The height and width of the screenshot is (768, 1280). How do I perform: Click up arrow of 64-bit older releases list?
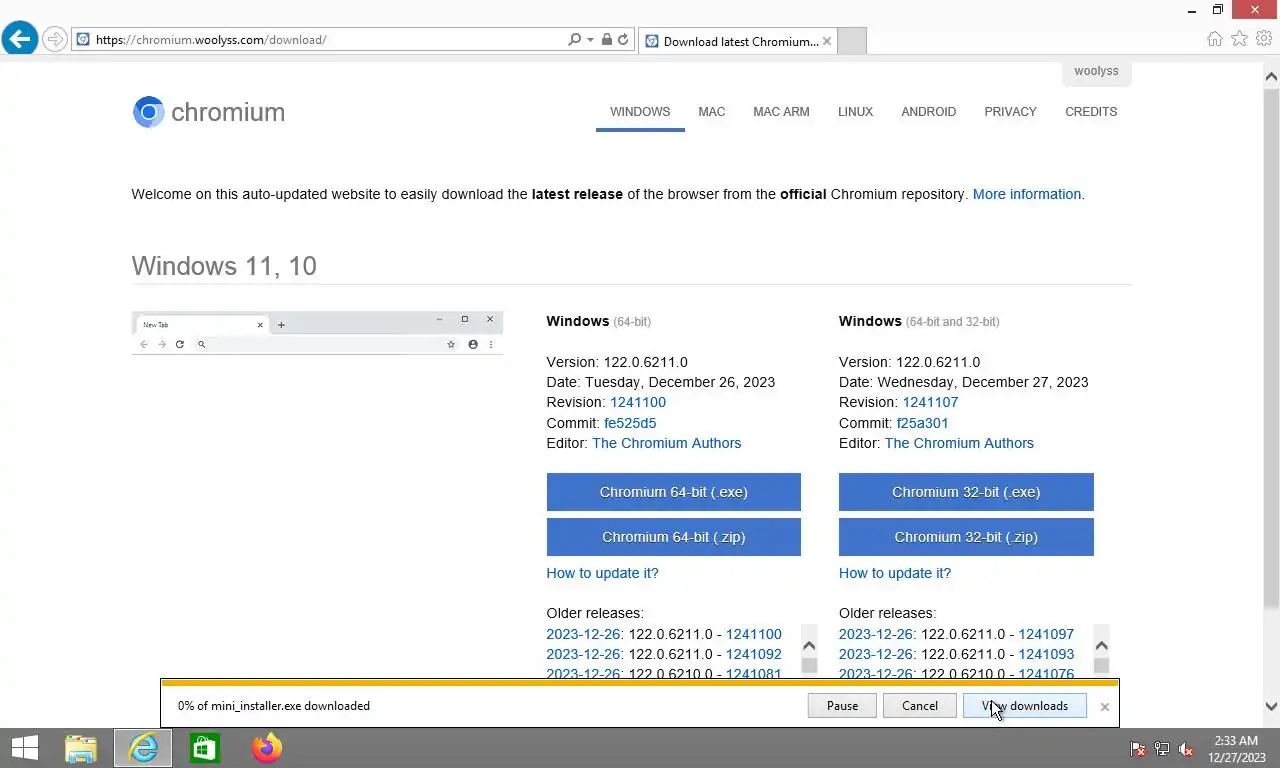(809, 645)
